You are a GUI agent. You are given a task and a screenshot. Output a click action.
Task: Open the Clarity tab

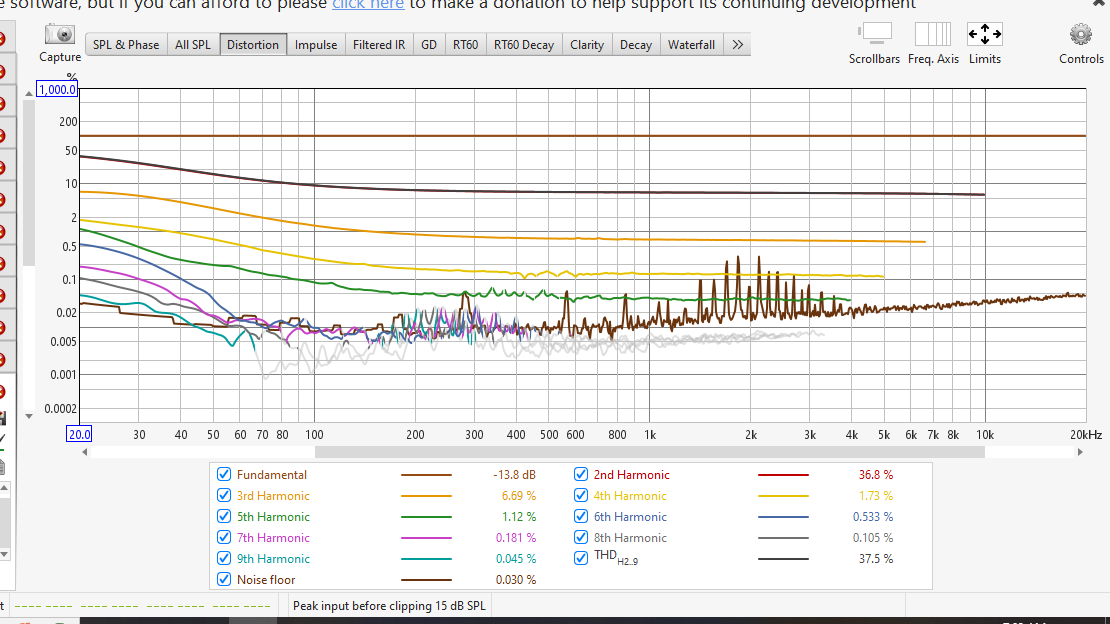[587, 45]
